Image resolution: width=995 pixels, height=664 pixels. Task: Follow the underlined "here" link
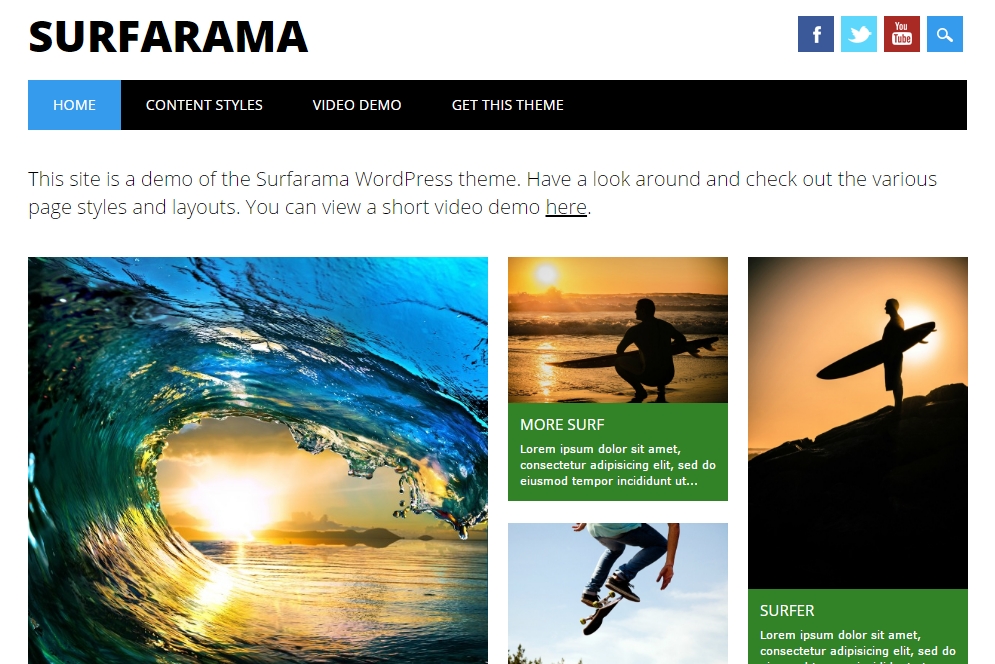(x=566, y=207)
